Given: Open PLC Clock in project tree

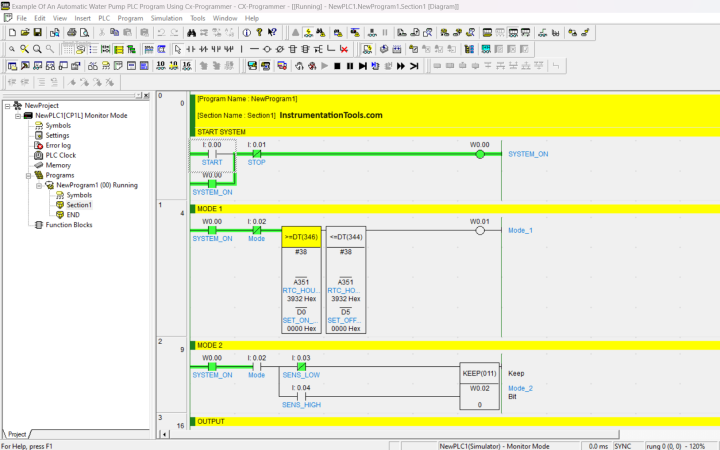Looking at the screenshot, I should tap(60, 155).
